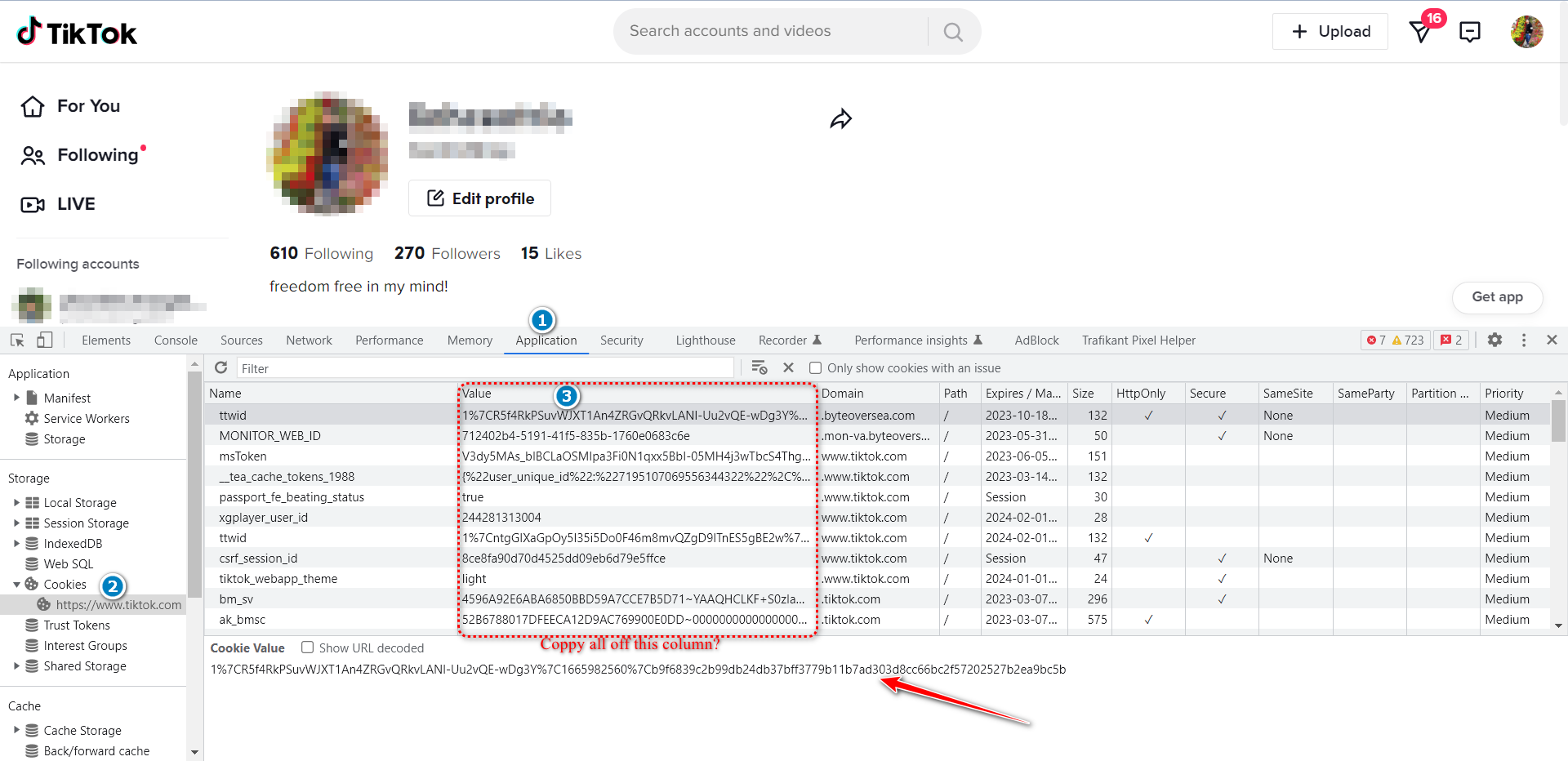Open DevTools settings gear
The height and width of the screenshot is (761, 1568).
1494,340
